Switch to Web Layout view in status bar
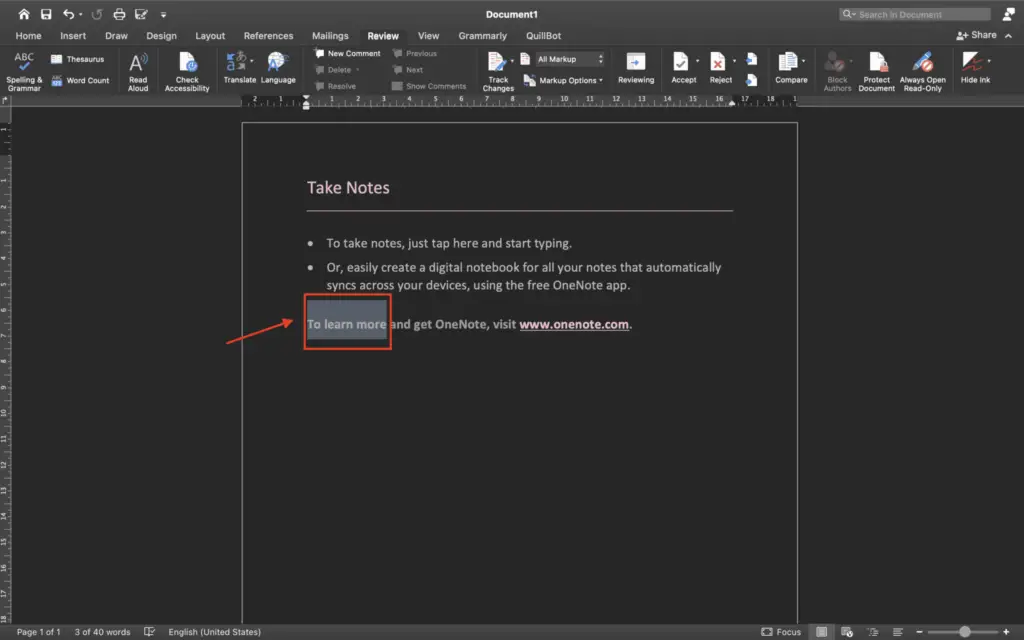 [847, 632]
